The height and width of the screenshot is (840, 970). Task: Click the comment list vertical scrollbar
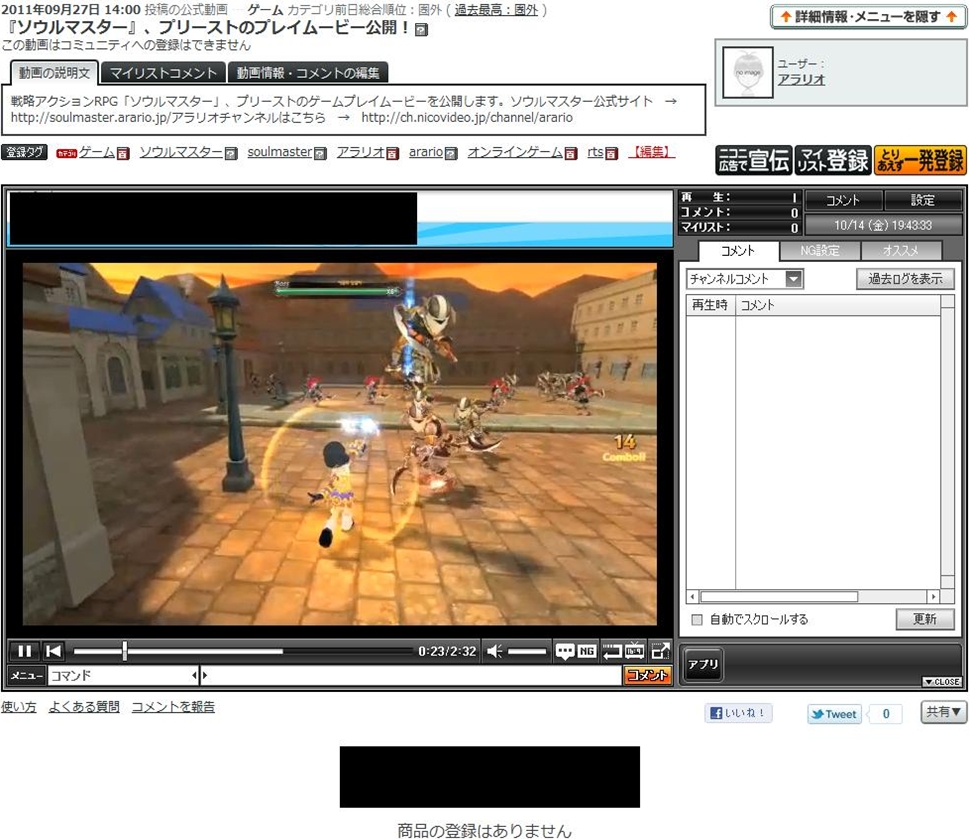tap(947, 442)
